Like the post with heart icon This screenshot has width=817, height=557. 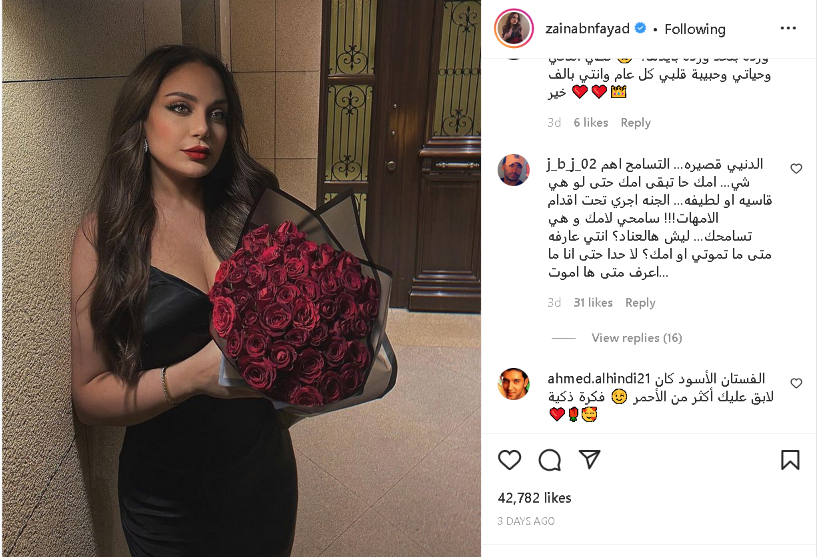click(509, 460)
